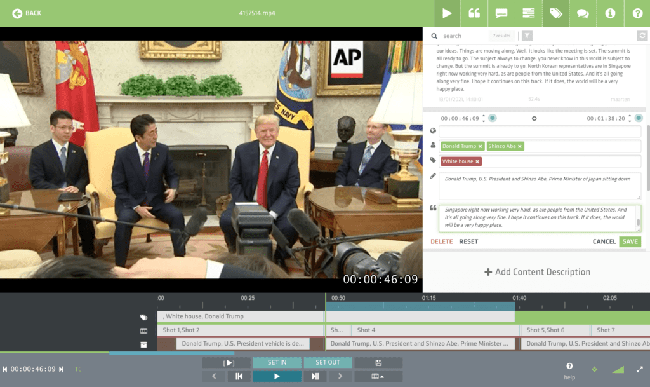Open the quotes panel in top toolbar

point(474,13)
